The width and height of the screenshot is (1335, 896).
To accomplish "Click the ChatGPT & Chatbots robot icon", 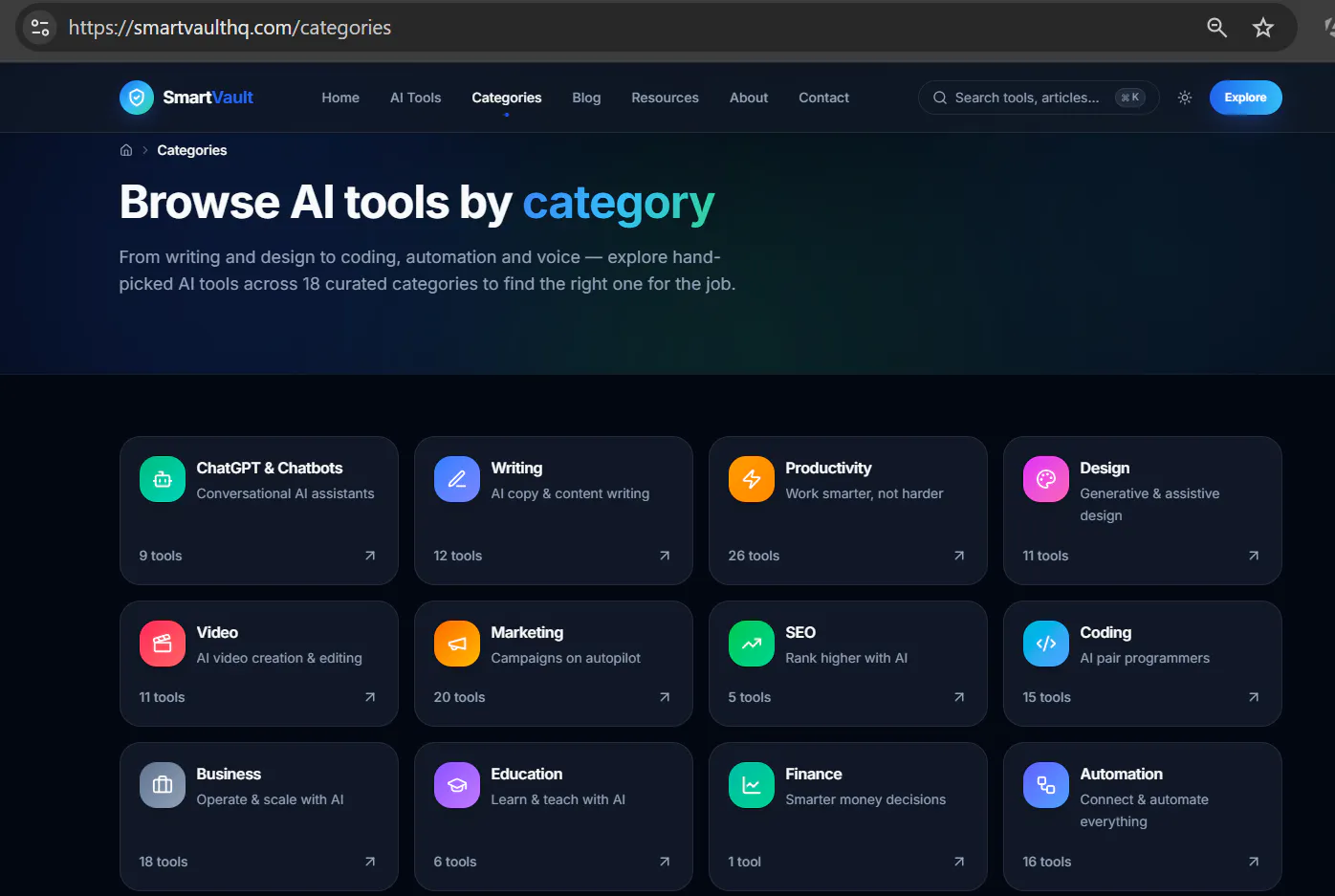I will coord(163,479).
